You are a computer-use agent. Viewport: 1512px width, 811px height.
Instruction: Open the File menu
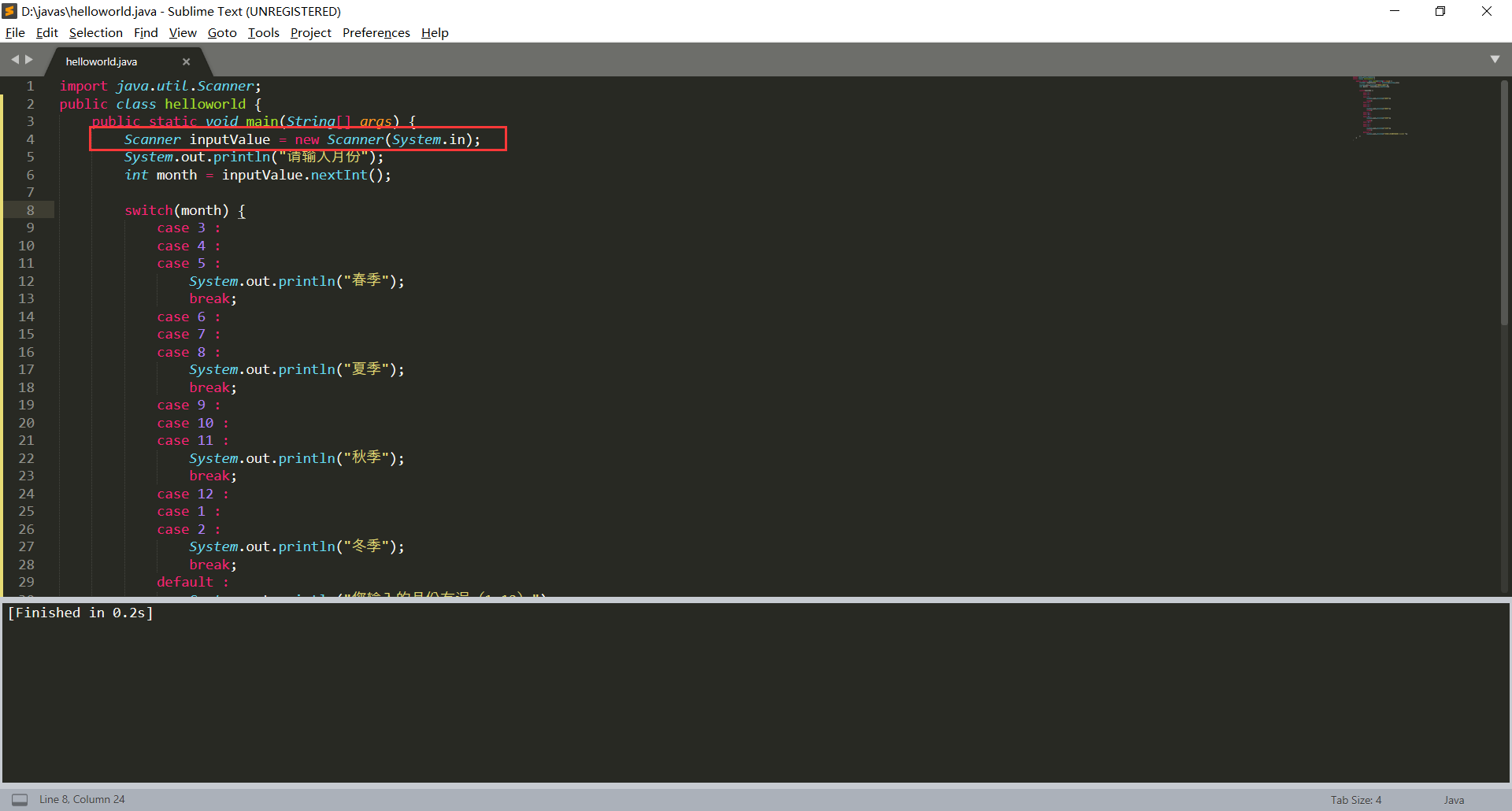15,32
